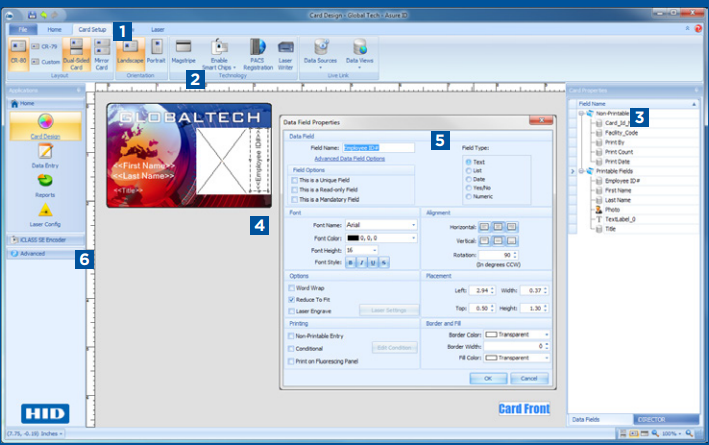Open PACS Registration
709x445 pixels.
point(259,51)
